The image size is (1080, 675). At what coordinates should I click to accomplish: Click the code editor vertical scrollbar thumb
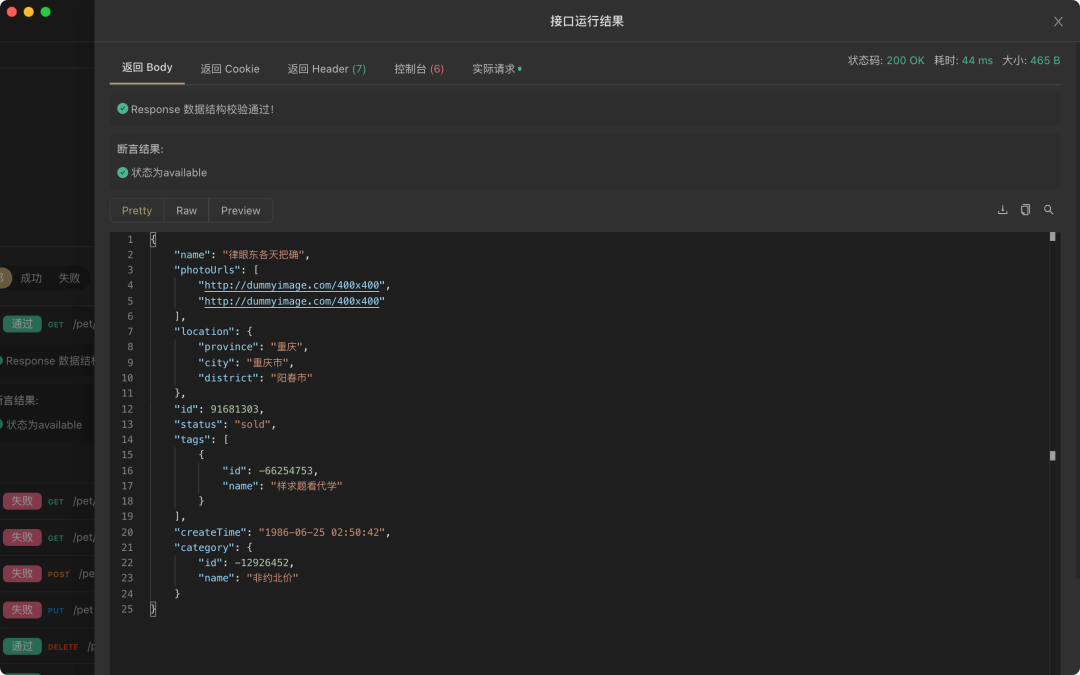click(1052, 236)
